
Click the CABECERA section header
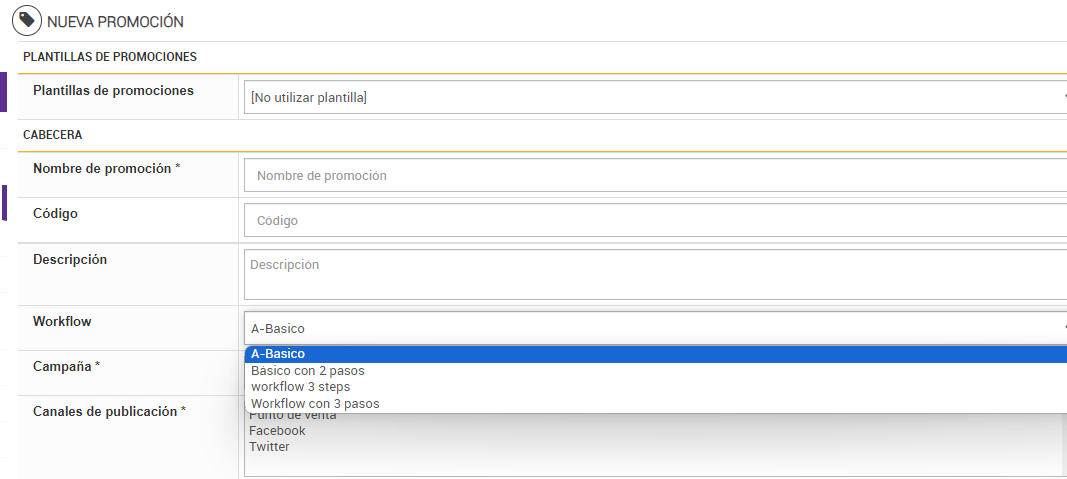tap(52, 134)
